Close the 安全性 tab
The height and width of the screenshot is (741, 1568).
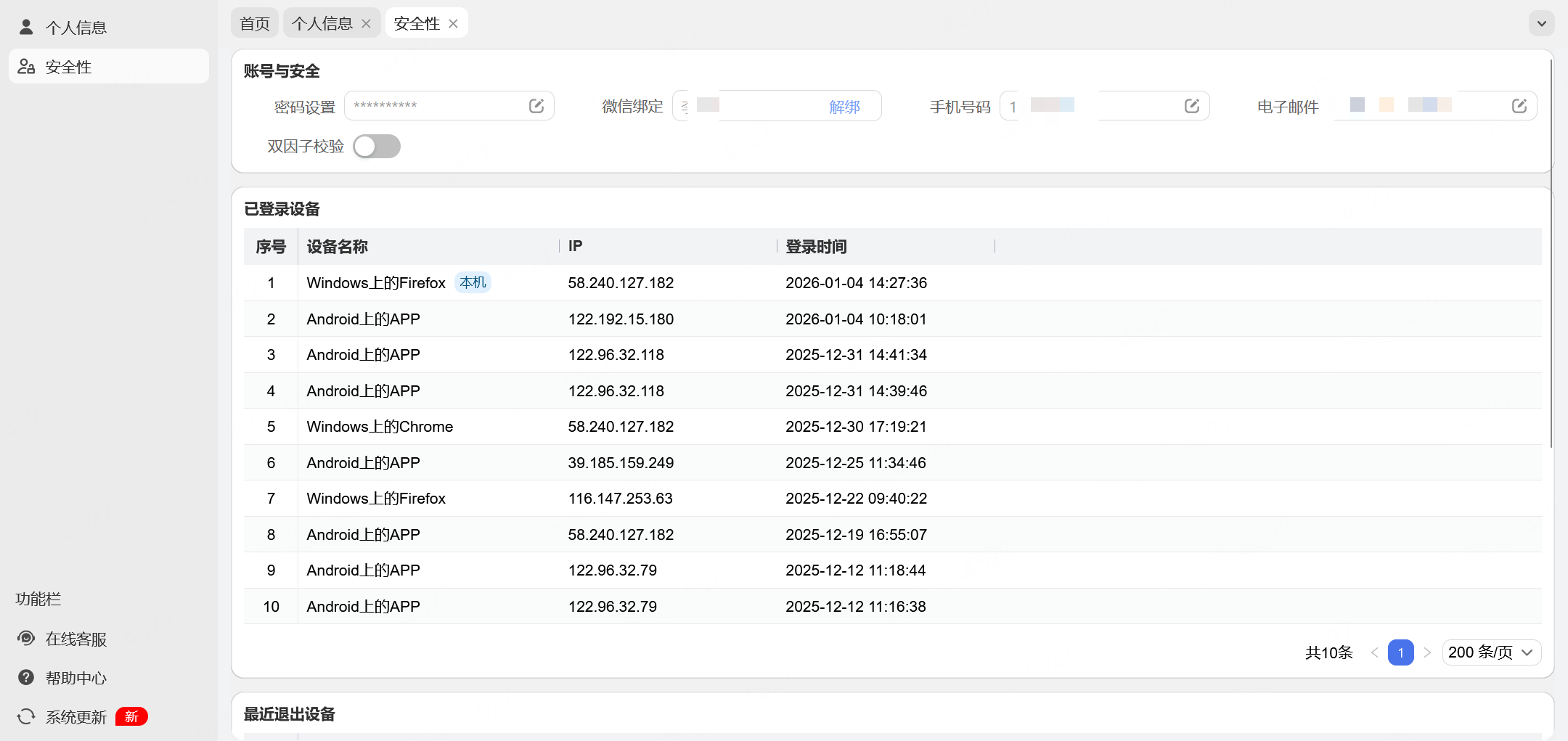[x=454, y=24]
